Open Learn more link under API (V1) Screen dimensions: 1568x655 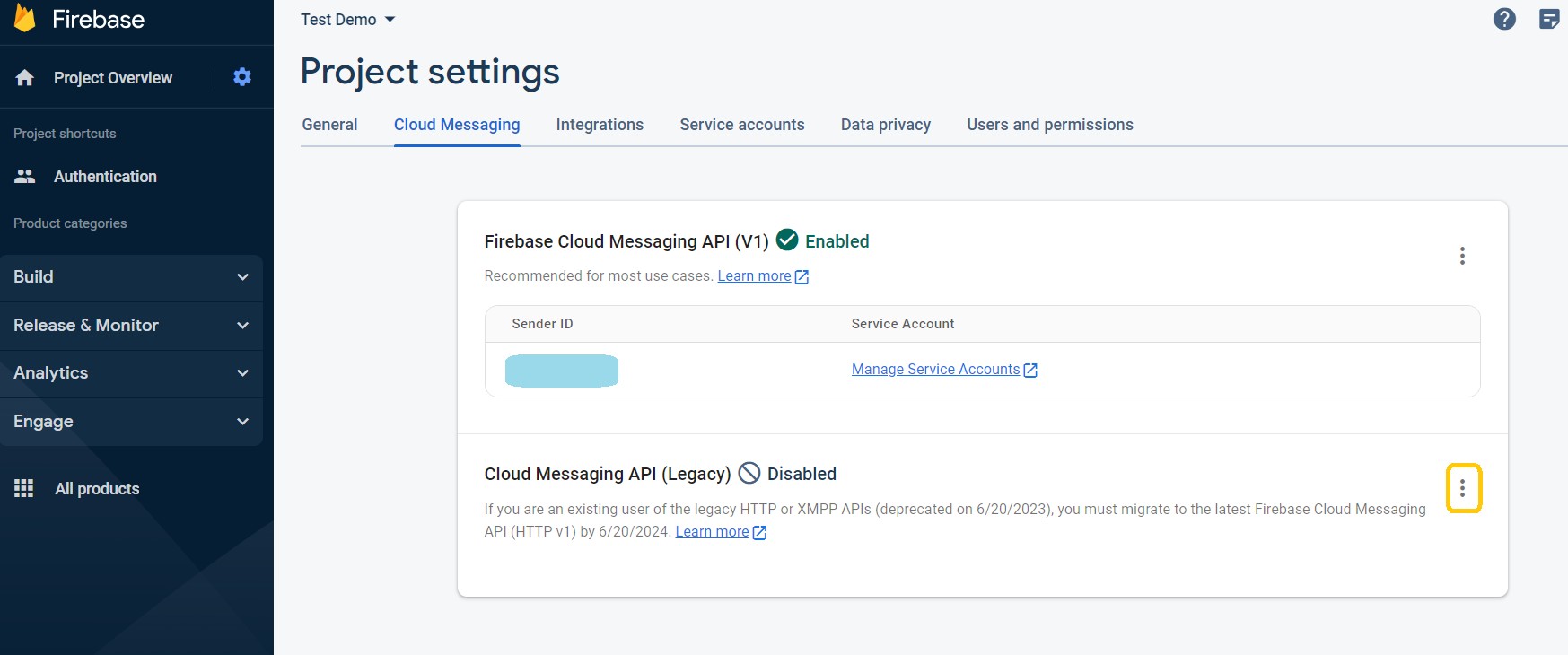(754, 276)
